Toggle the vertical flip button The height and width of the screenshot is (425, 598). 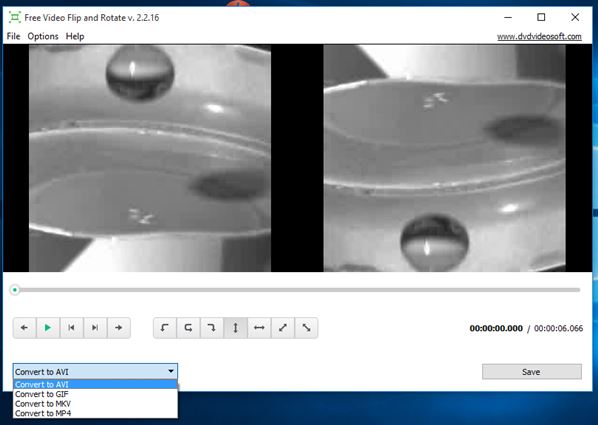tap(236, 328)
